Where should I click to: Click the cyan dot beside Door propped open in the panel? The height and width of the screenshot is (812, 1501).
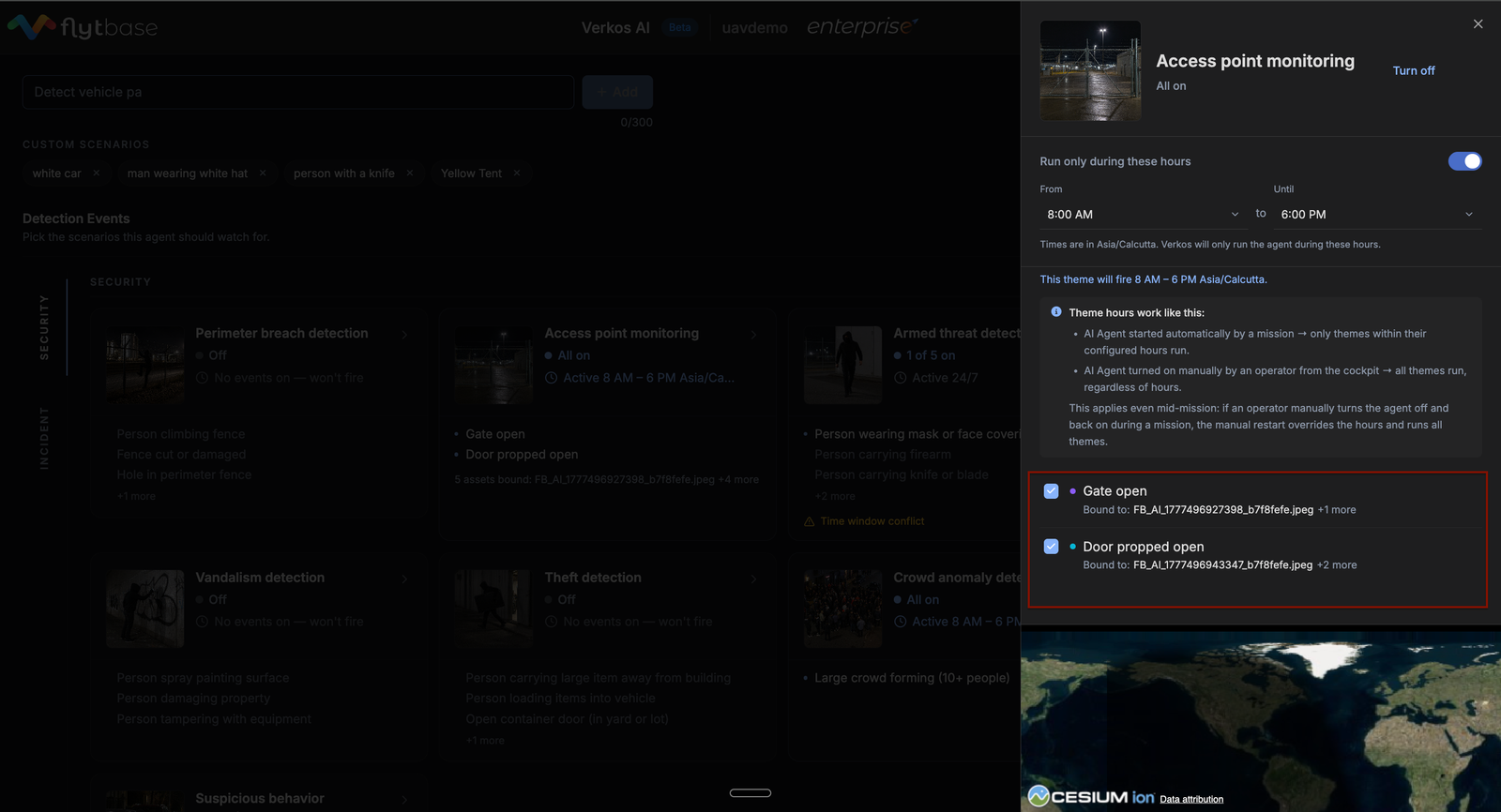coord(1072,547)
